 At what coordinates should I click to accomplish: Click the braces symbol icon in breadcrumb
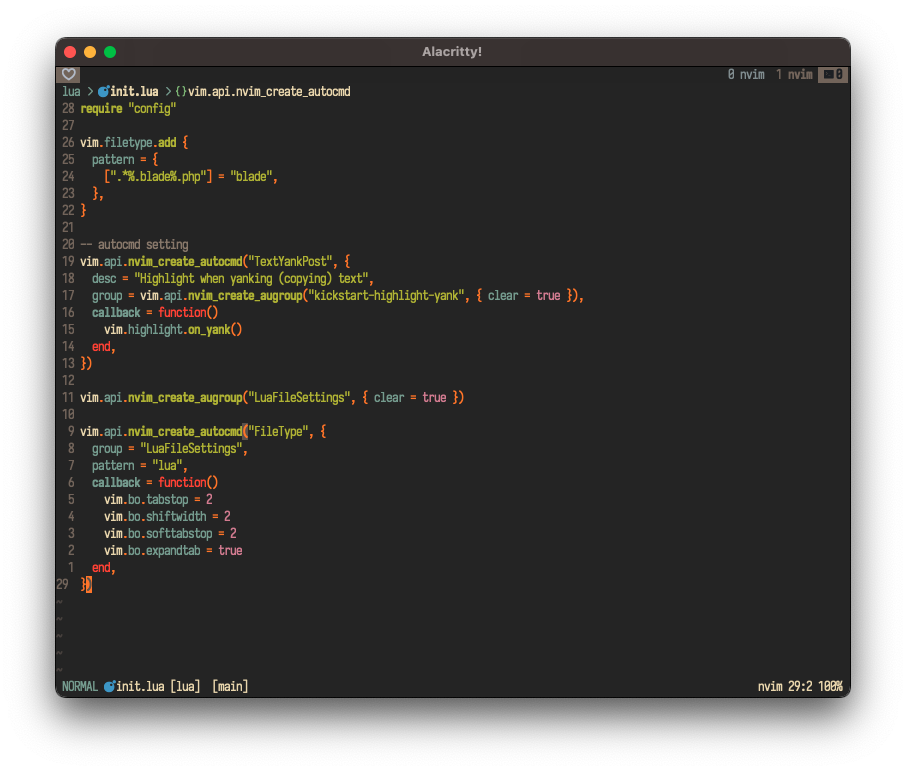click(181, 91)
